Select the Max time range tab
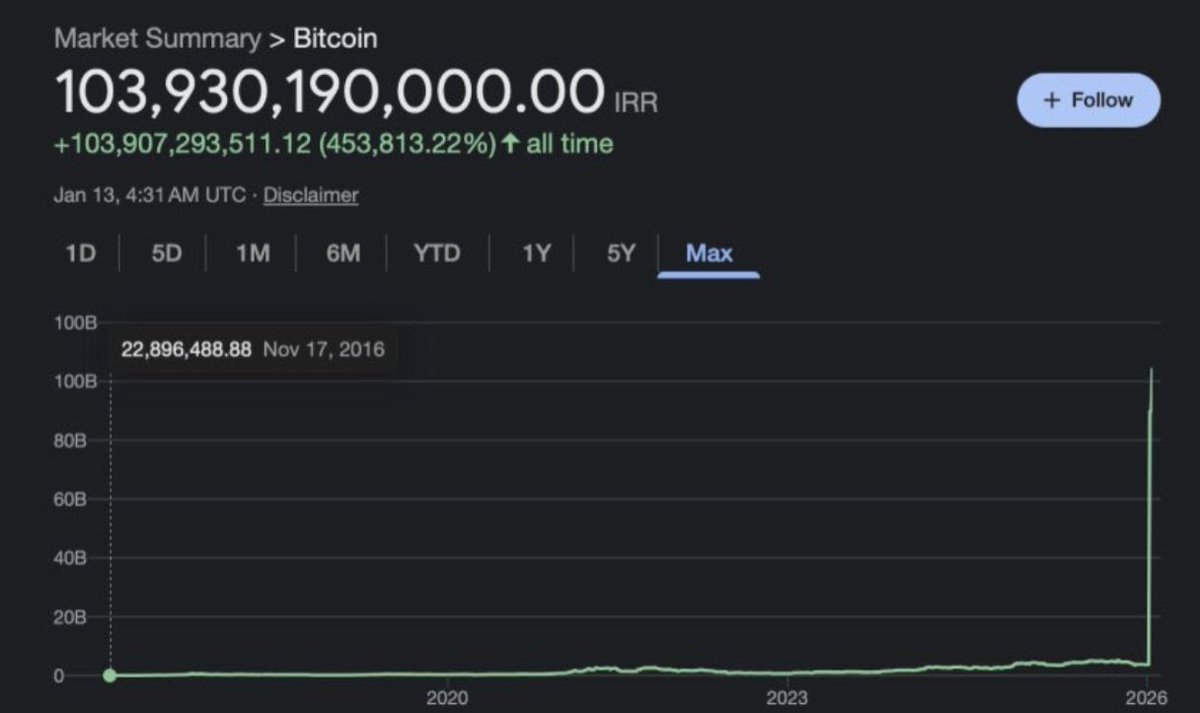Screen dimensions: 1200x713 point(708,253)
